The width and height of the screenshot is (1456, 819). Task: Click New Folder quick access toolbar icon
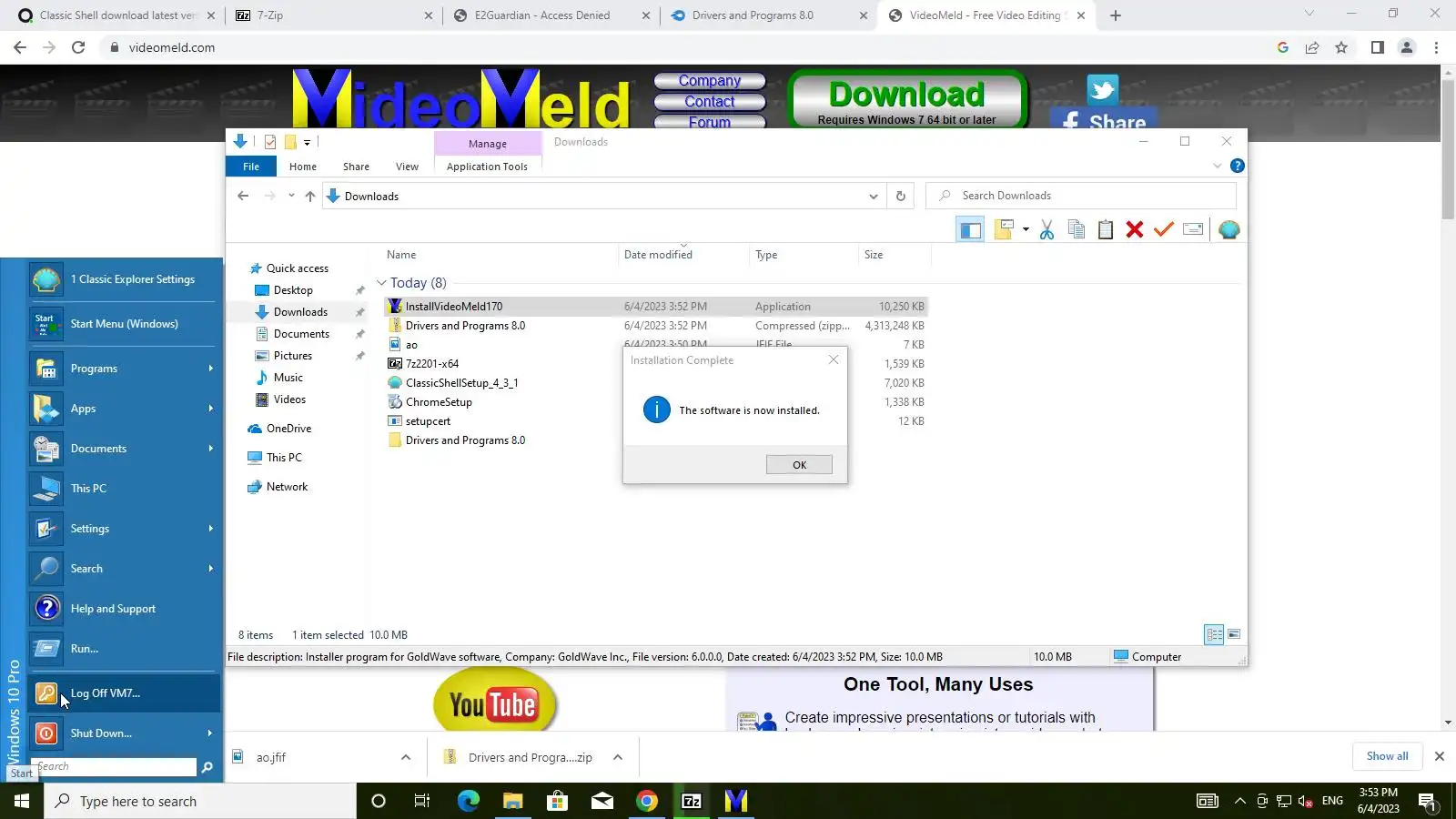coord(290,142)
